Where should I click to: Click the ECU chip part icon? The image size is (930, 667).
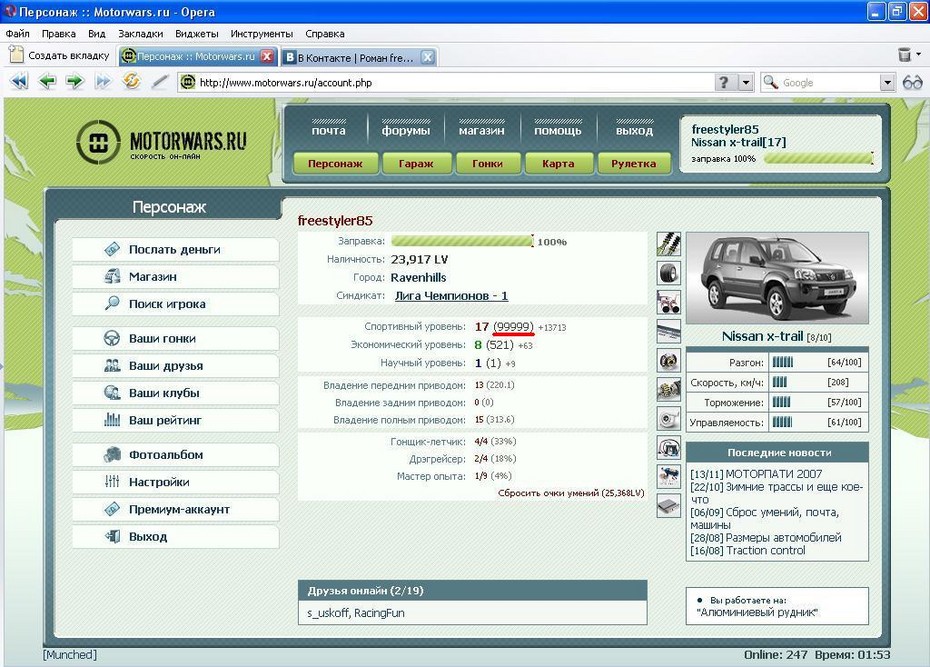(x=668, y=505)
